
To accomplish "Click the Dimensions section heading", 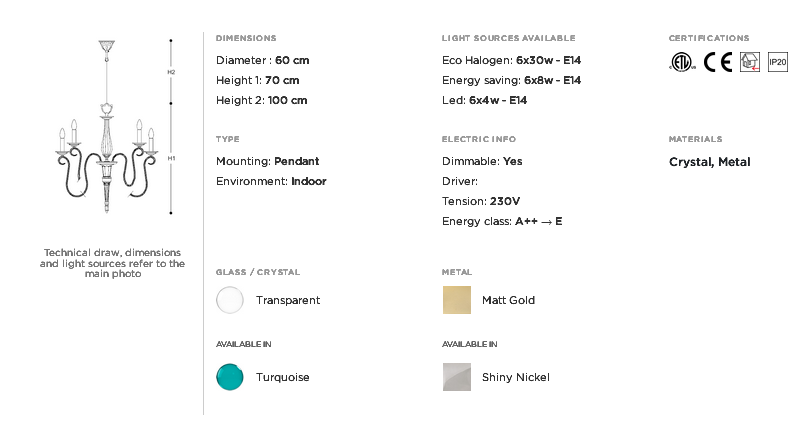I will 246,38.
